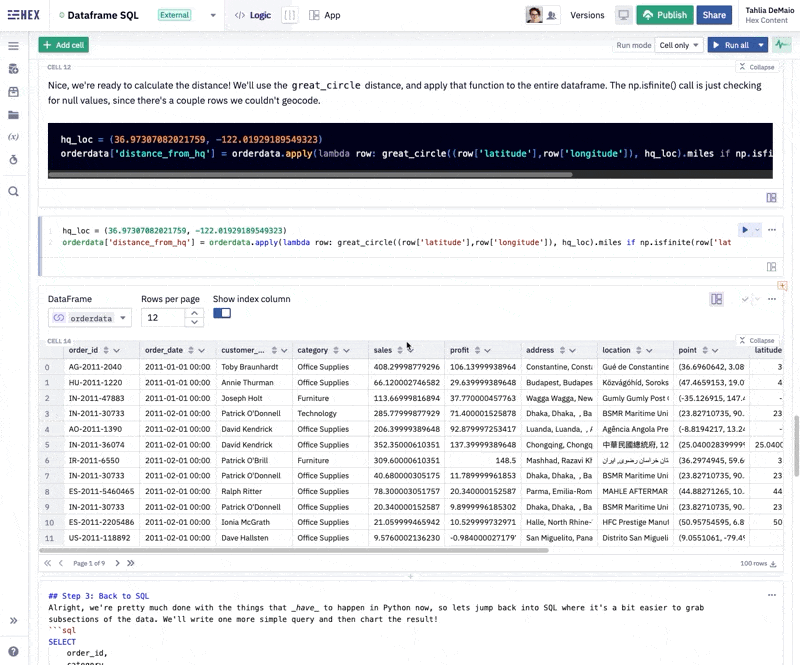
Task: Sort the customer column
Action: coord(274,351)
